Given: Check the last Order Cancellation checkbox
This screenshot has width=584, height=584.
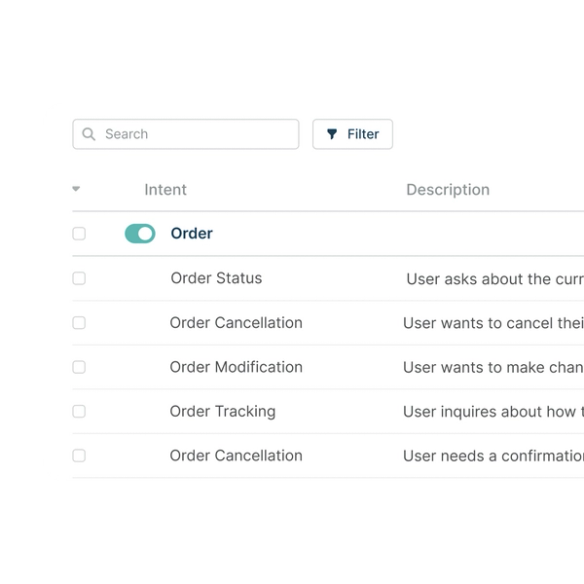Looking at the screenshot, I should click(x=79, y=456).
